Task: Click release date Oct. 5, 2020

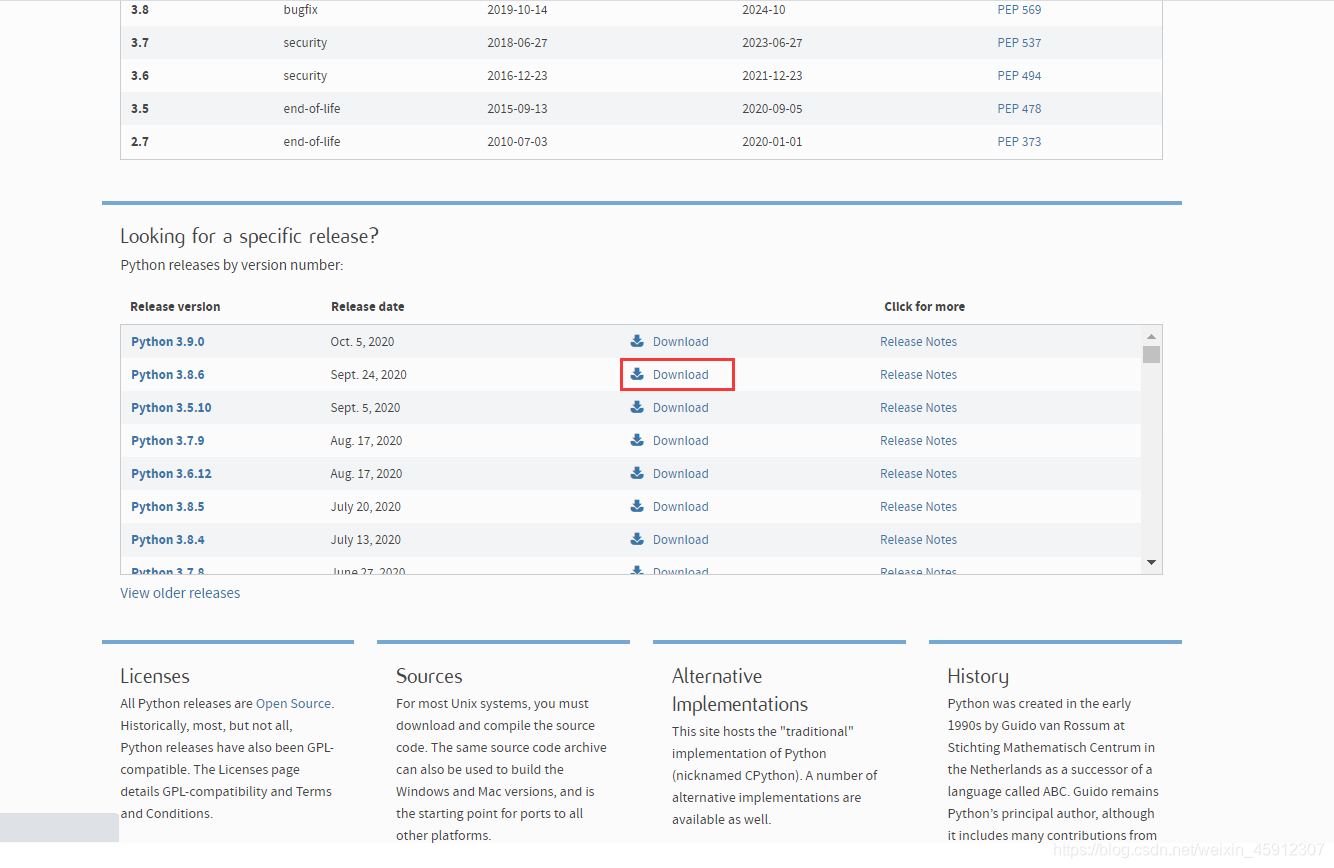Action: (362, 342)
